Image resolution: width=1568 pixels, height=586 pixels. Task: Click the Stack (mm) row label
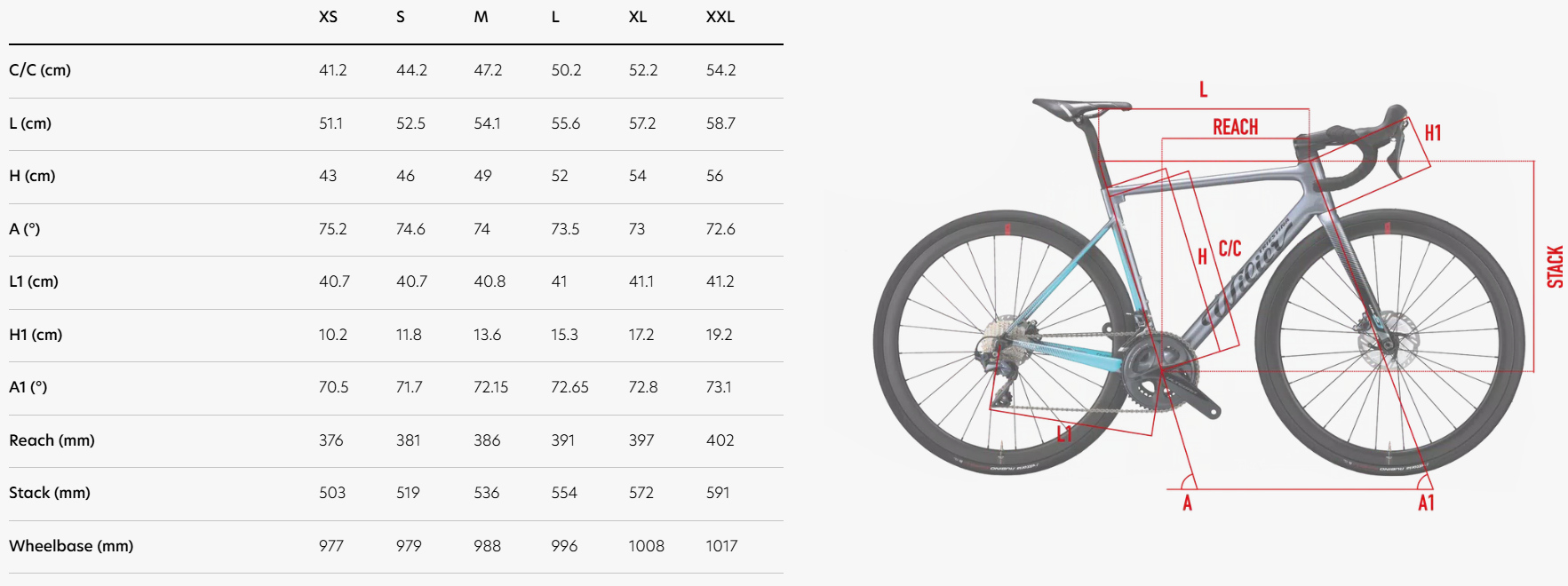click(50, 493)
